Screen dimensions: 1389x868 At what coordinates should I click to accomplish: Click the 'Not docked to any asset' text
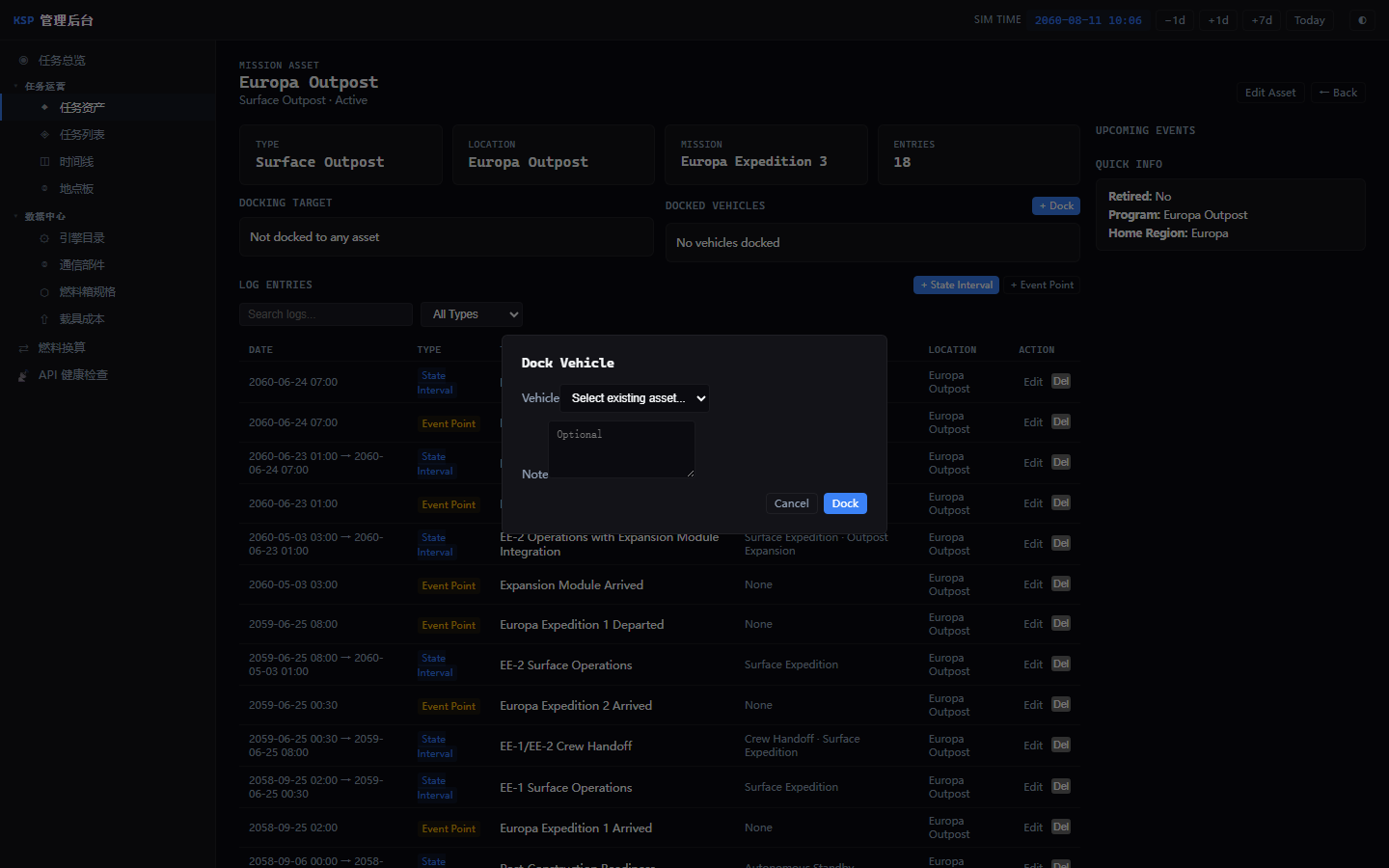[x=314, y=237]
